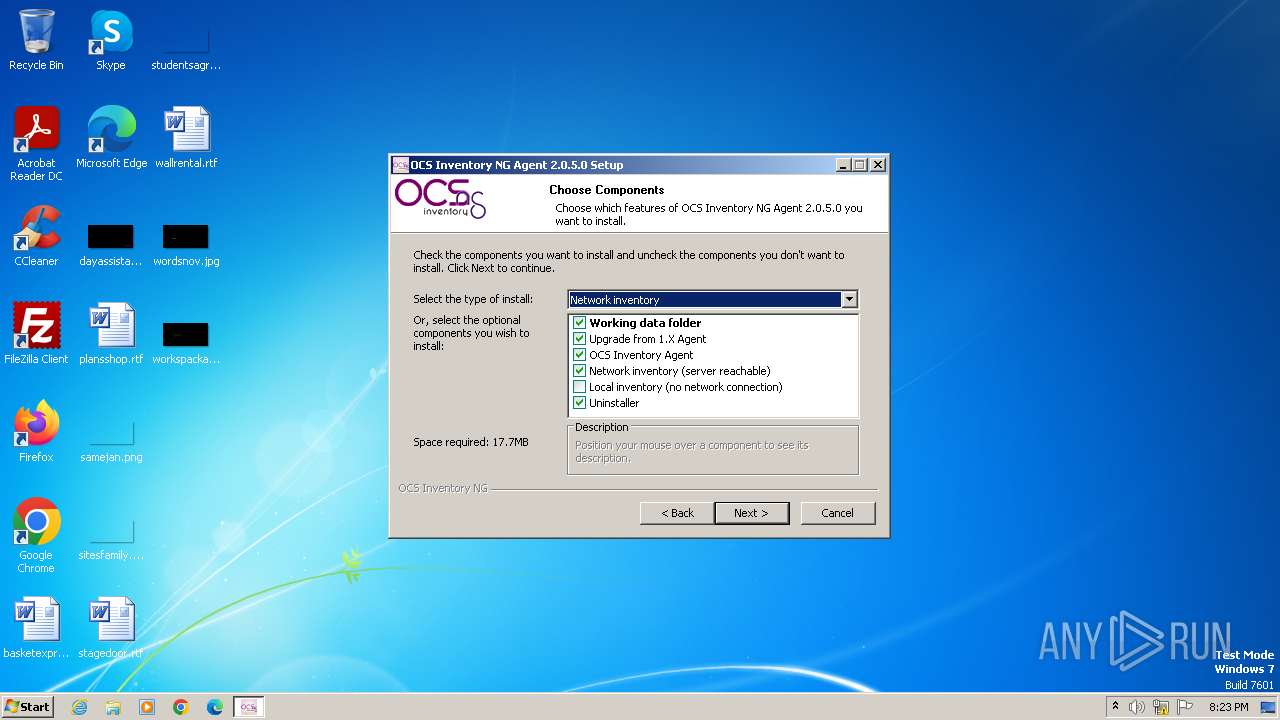Switch to OCS setup taskbar button
1280x720 pixels.
(249, 707)
